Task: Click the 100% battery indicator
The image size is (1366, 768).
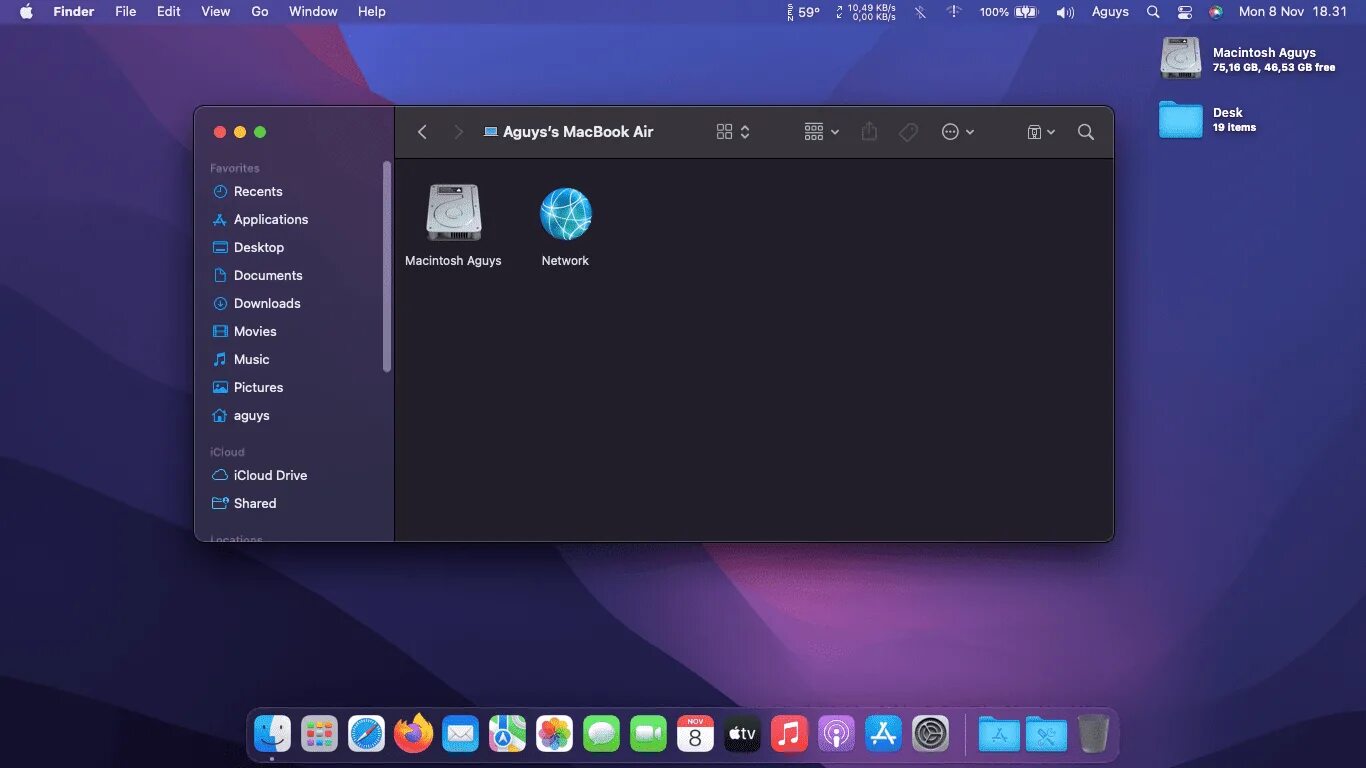Action: click(1009, 12)
